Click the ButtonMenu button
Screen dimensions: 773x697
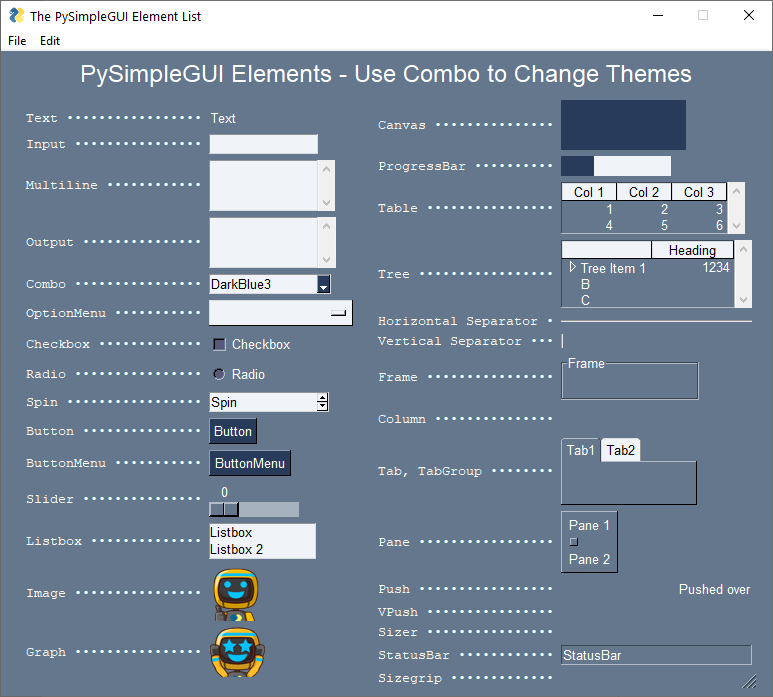coord(250,463)
